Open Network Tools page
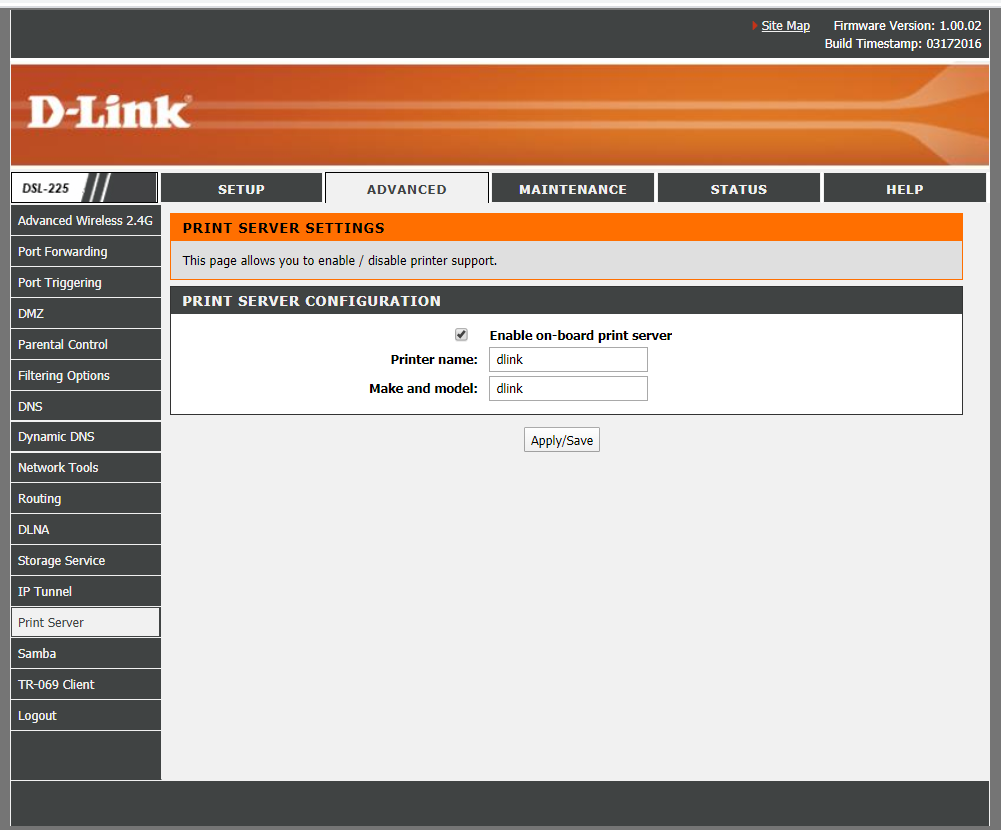This screenshot has height=830, width=1001. click(86, 467)
